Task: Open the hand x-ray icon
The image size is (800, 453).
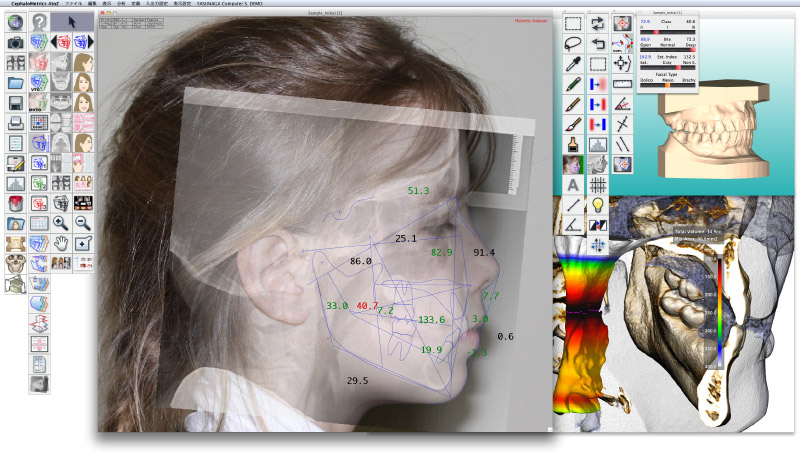Action: coord(61,163)
